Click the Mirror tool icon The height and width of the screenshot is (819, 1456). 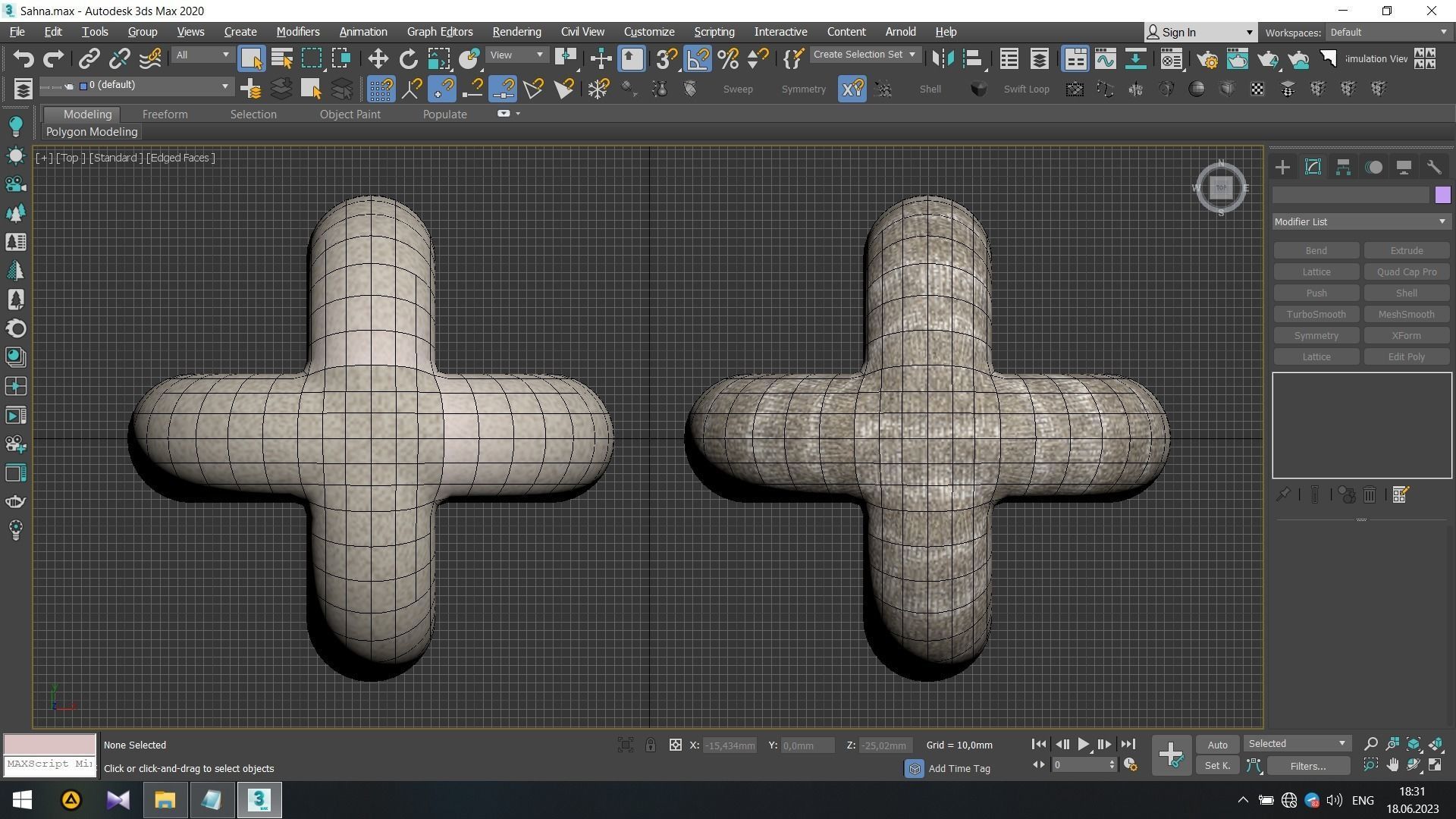942,59
